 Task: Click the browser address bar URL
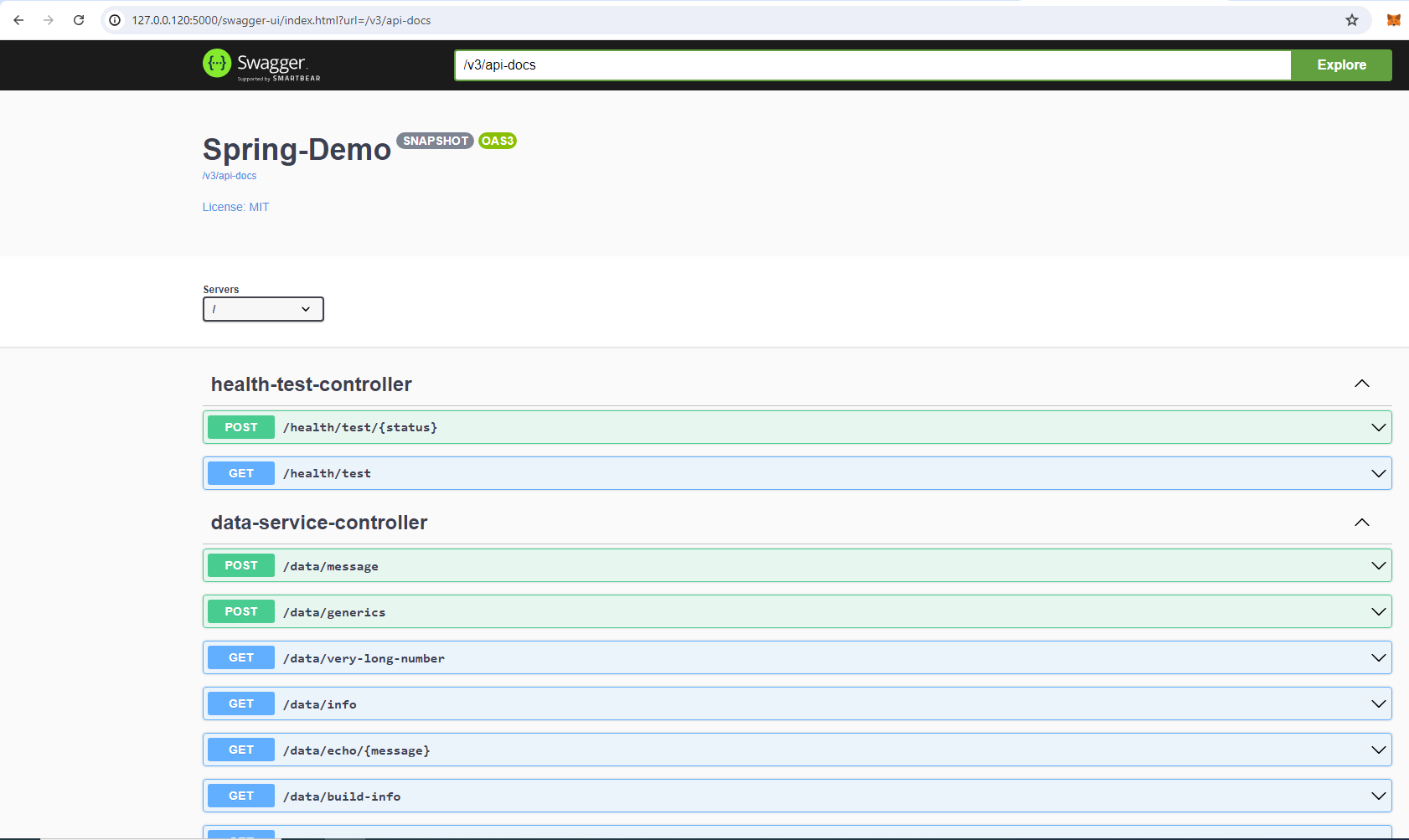click(x=281, y=20)
